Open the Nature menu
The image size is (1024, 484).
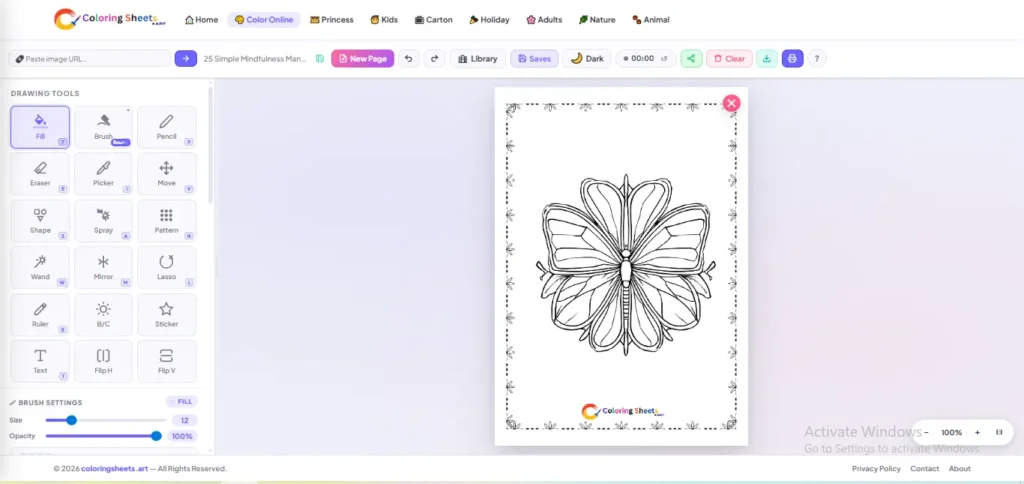pyautogui.click(x=597, y=20)
